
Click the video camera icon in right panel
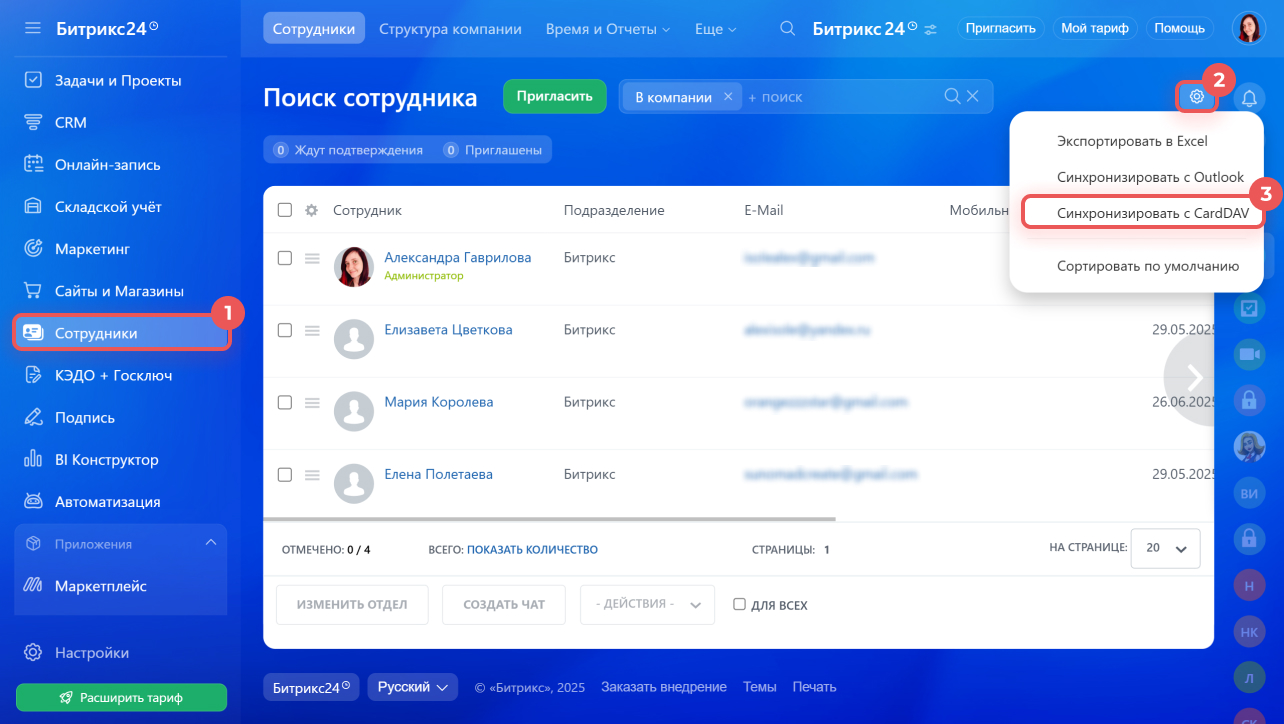[x=1249, y=354]
